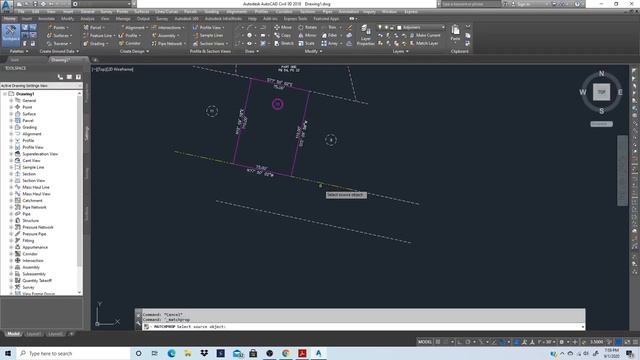Open File Explorer from taskbar
Screen dimensions: 640x360
[x=188, y=353]
